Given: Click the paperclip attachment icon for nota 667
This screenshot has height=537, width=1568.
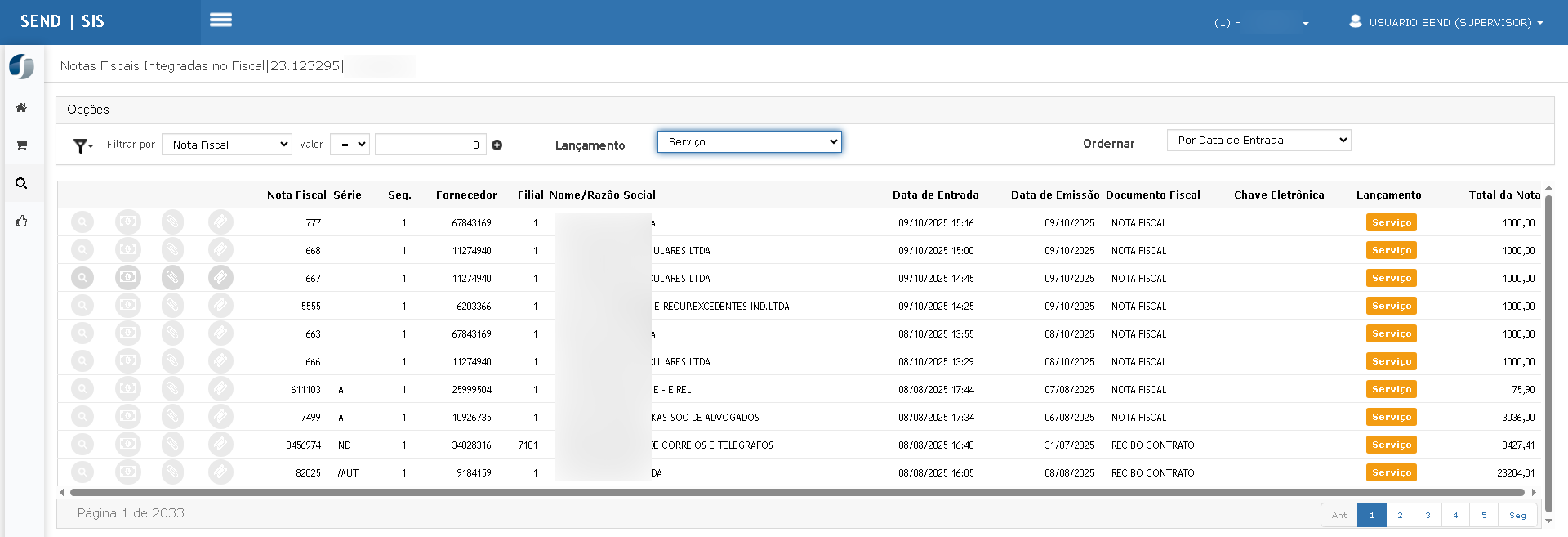Looking at the screenshot, I should coord(172,278).
